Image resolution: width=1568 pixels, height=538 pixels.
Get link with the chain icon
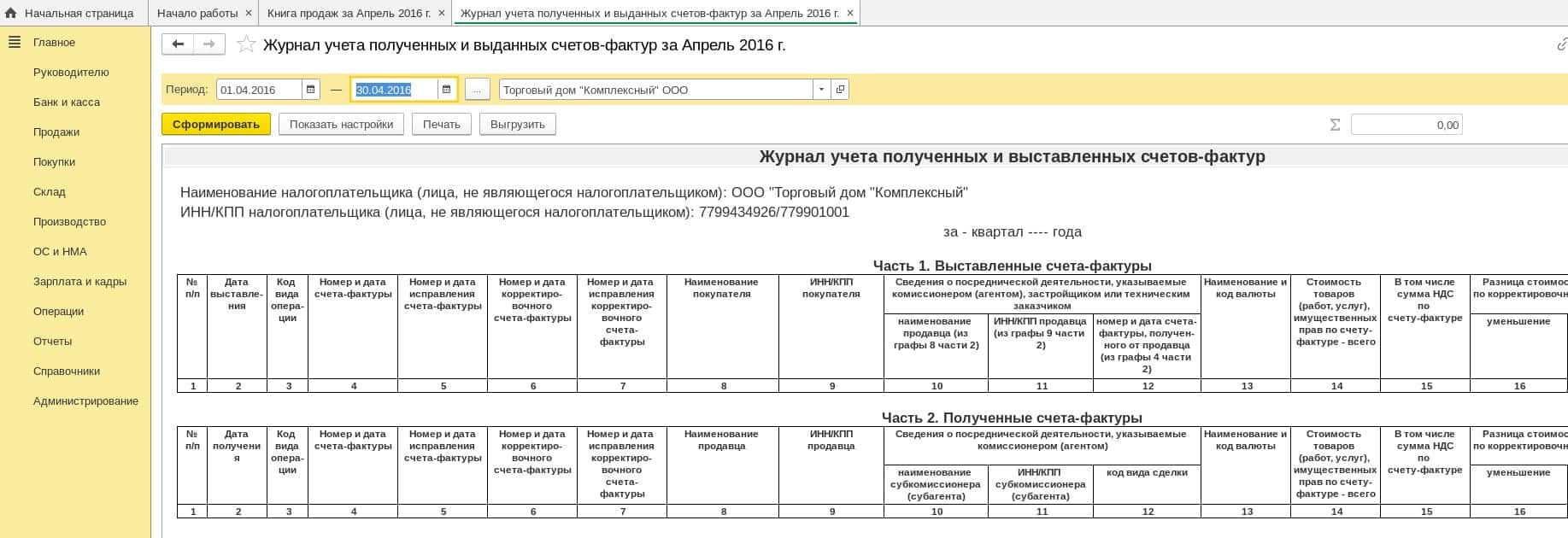pyautogui.click(x=1561, y=44)
